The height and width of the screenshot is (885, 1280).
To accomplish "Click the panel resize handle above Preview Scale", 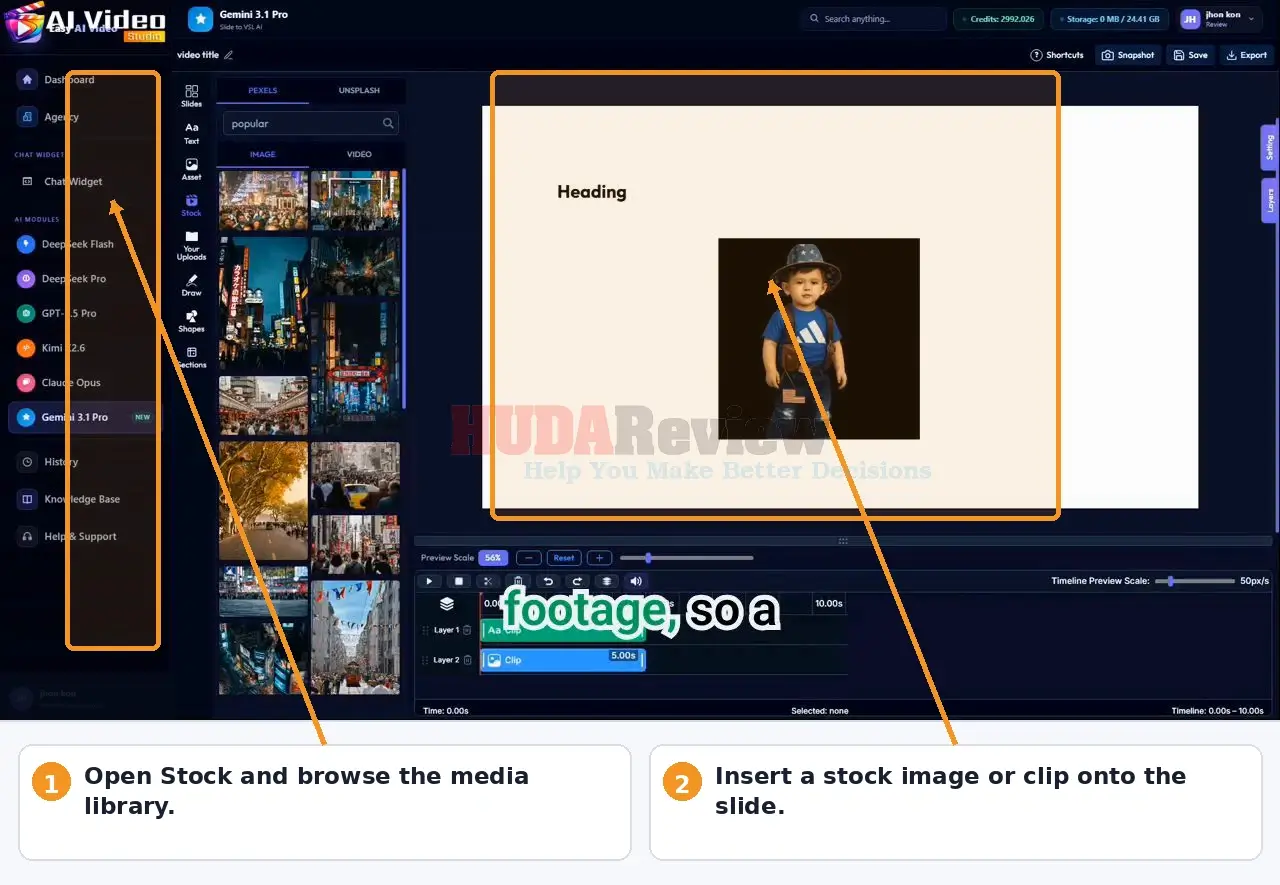I will [x=843, y=541].
